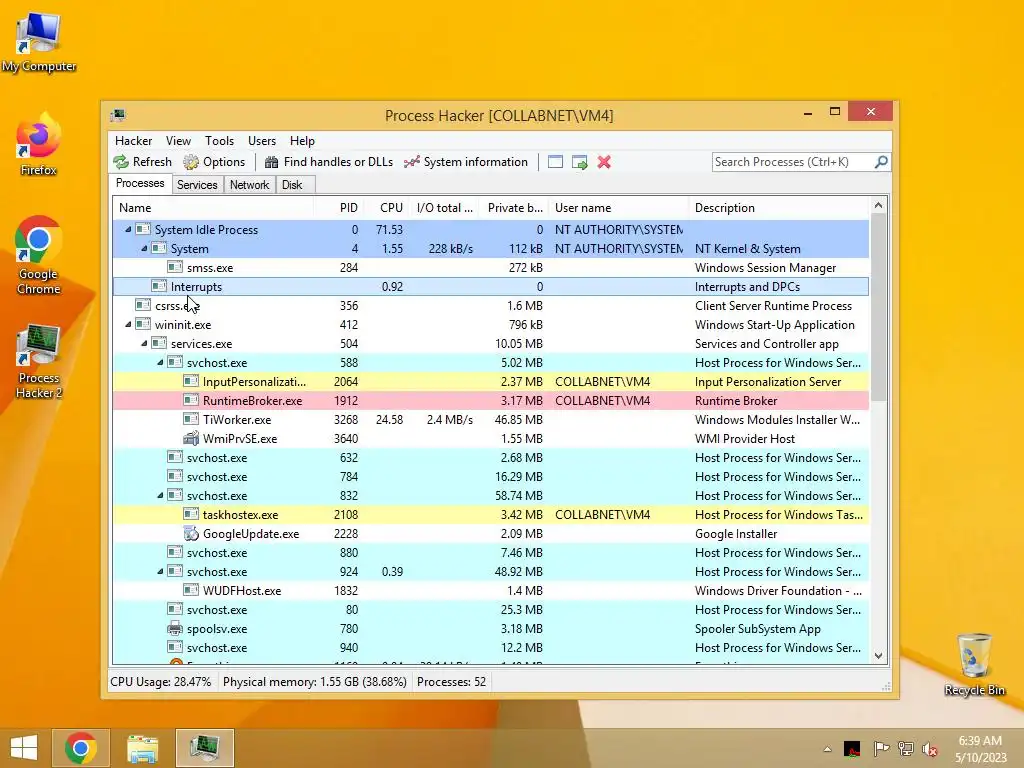Open the Windows Start button
The width and height of the screenshot is (1024, 768).
pos(24,748)
